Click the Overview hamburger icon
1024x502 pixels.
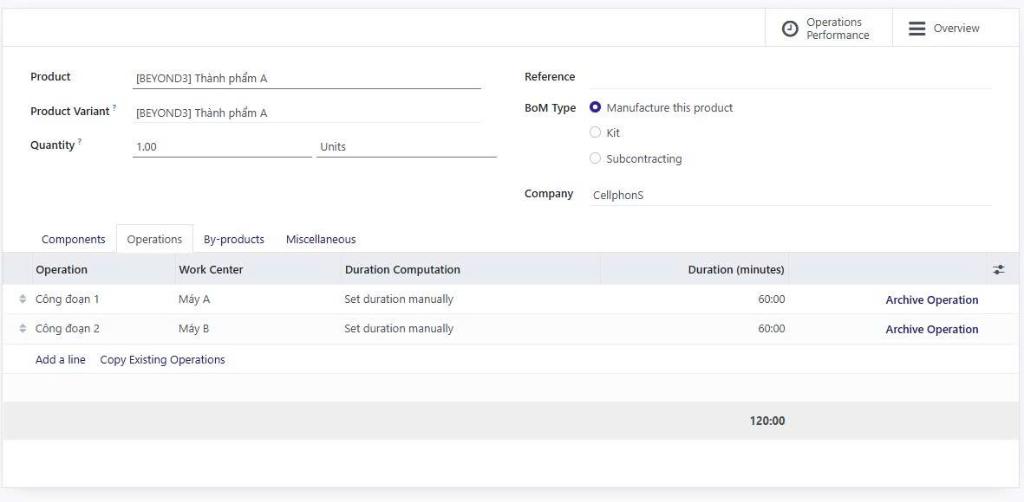(x=917, y=29)
